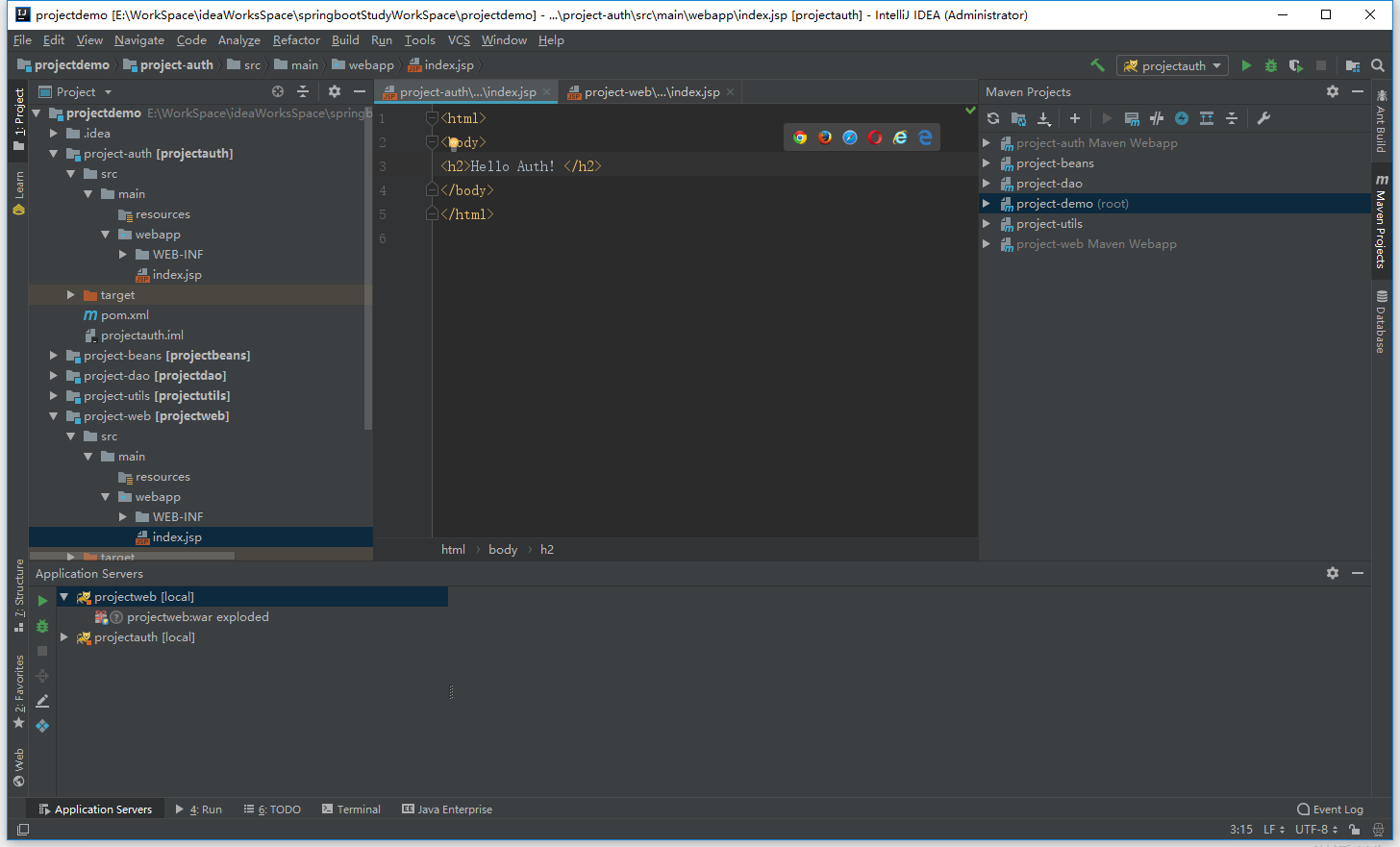The width and height of the screenshot is (1400, 847).
Task: Open the TODO tool window
Action: point(272,810)
